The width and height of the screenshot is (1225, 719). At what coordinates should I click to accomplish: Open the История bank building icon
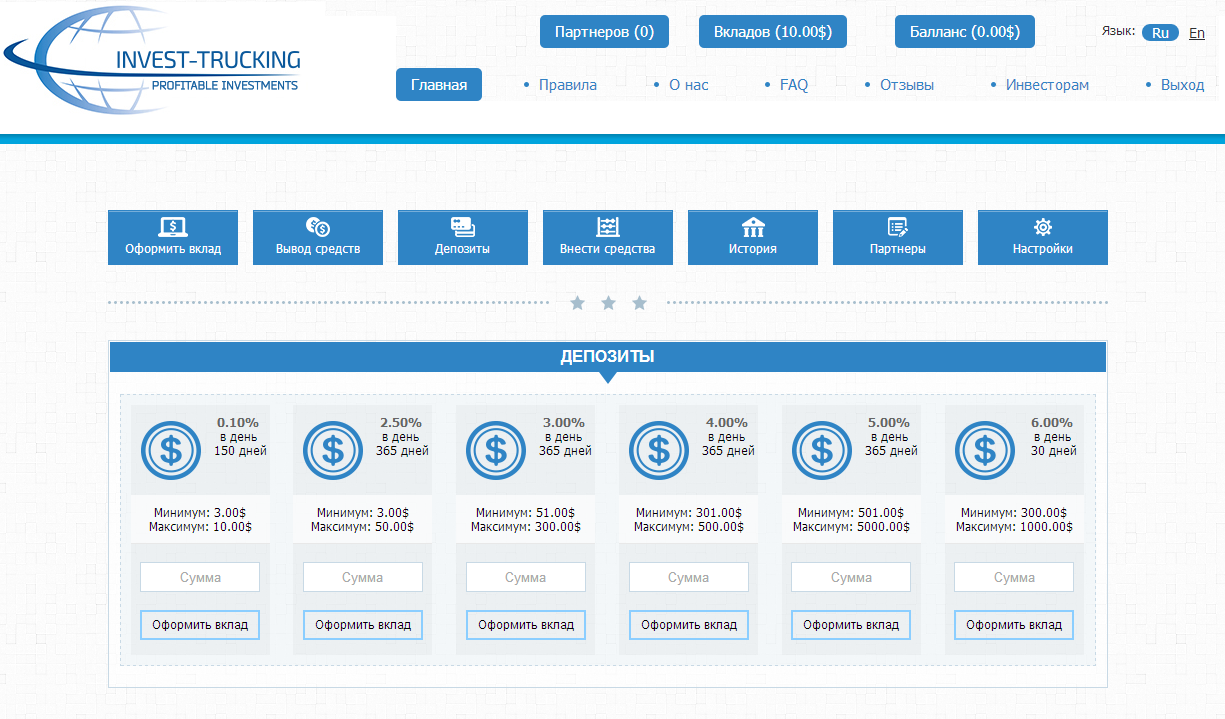pos(753,227)
